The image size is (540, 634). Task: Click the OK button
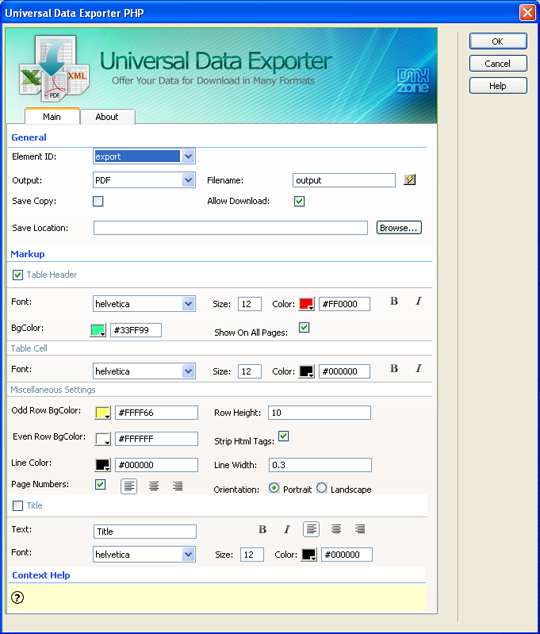(x=498, y=41)
